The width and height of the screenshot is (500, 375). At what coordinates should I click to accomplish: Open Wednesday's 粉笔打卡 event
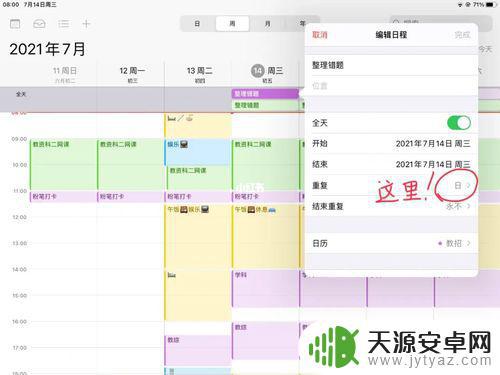click(265, 197)
